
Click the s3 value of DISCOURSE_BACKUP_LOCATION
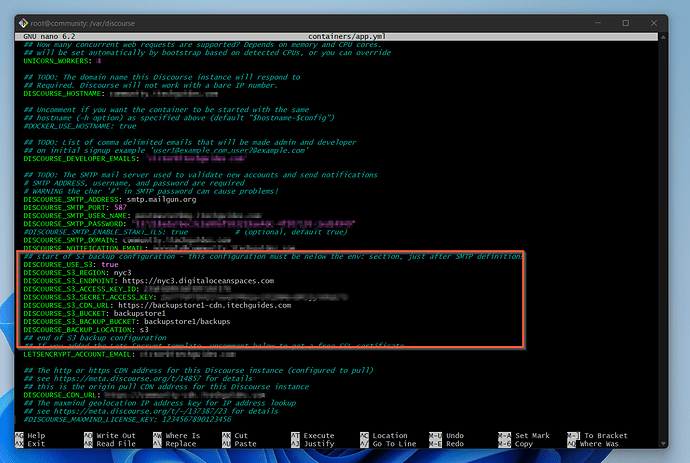point(144,330)
